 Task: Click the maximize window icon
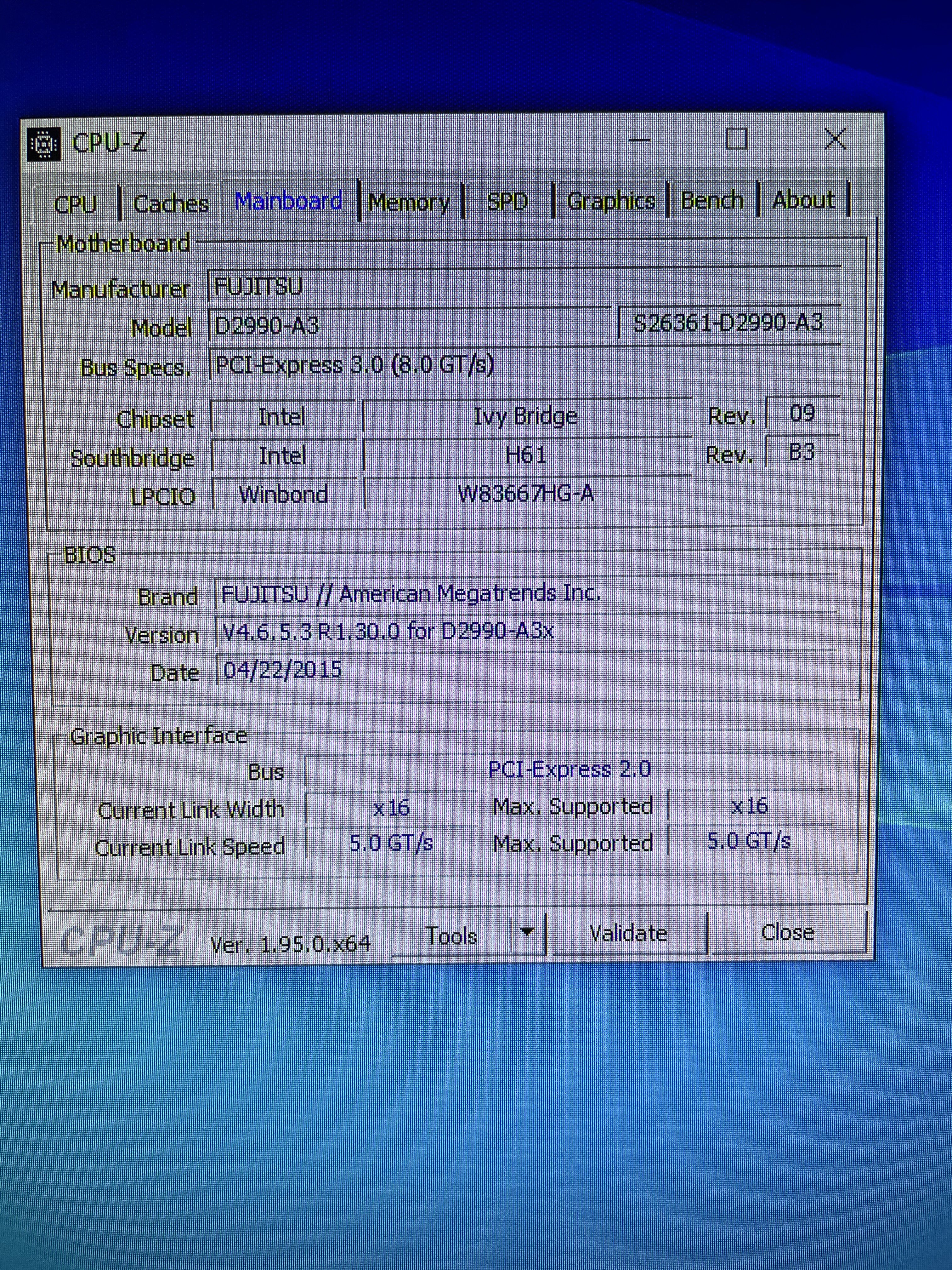click(736, 139)
